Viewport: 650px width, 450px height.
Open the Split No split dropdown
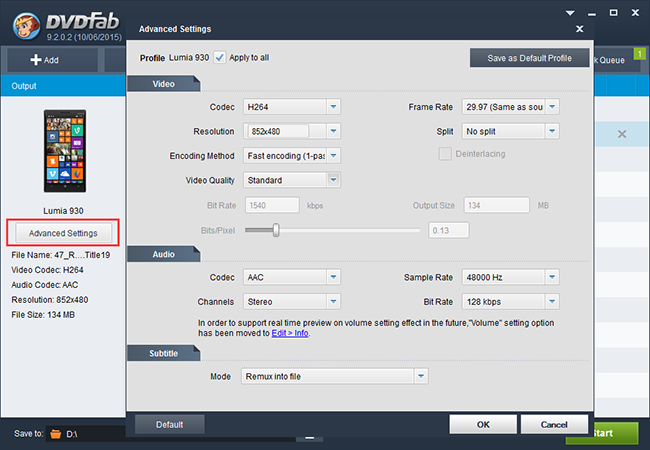pos(552,131)
